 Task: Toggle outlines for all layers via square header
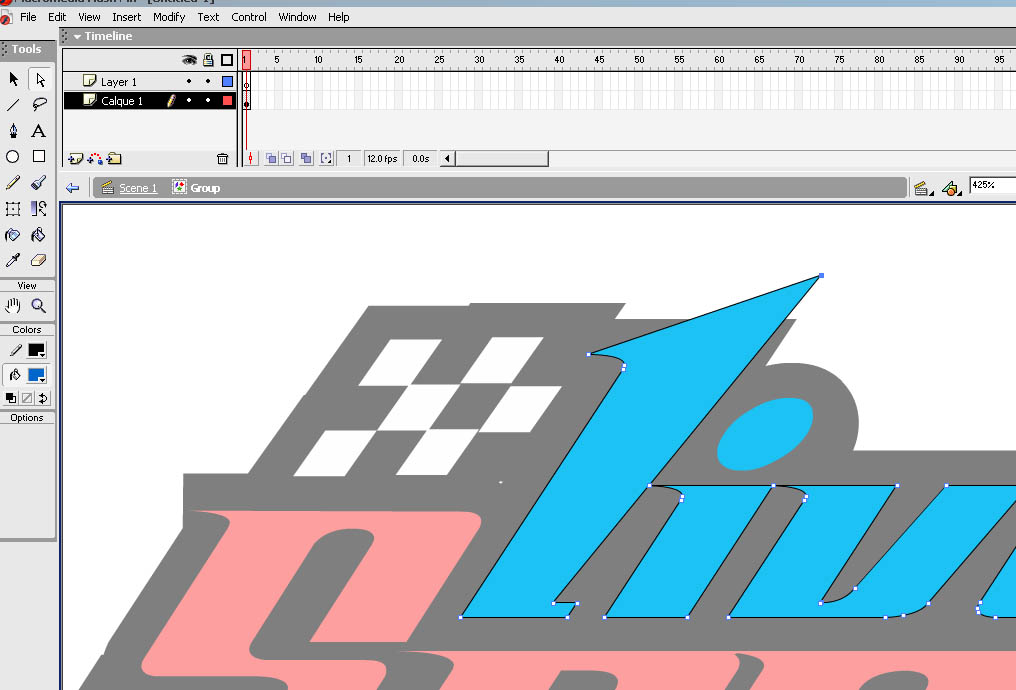point(227,60)
